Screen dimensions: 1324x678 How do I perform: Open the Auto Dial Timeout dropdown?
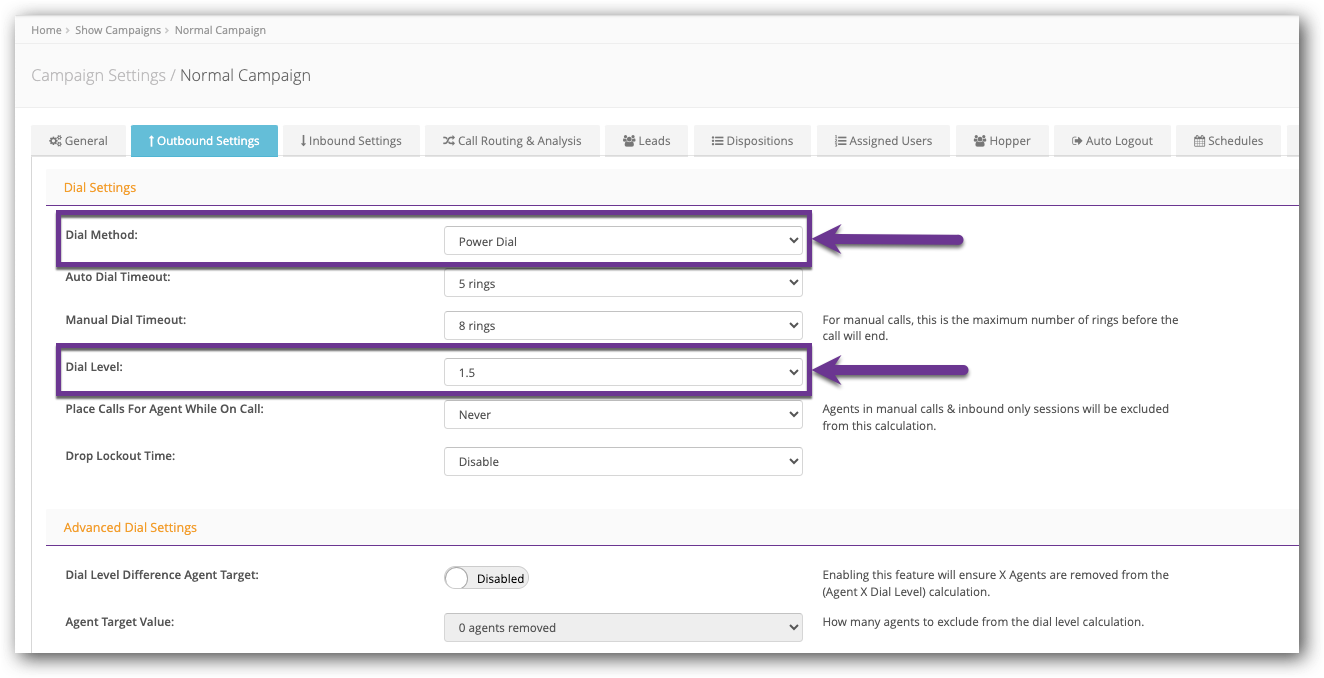[x=622, y=283]
